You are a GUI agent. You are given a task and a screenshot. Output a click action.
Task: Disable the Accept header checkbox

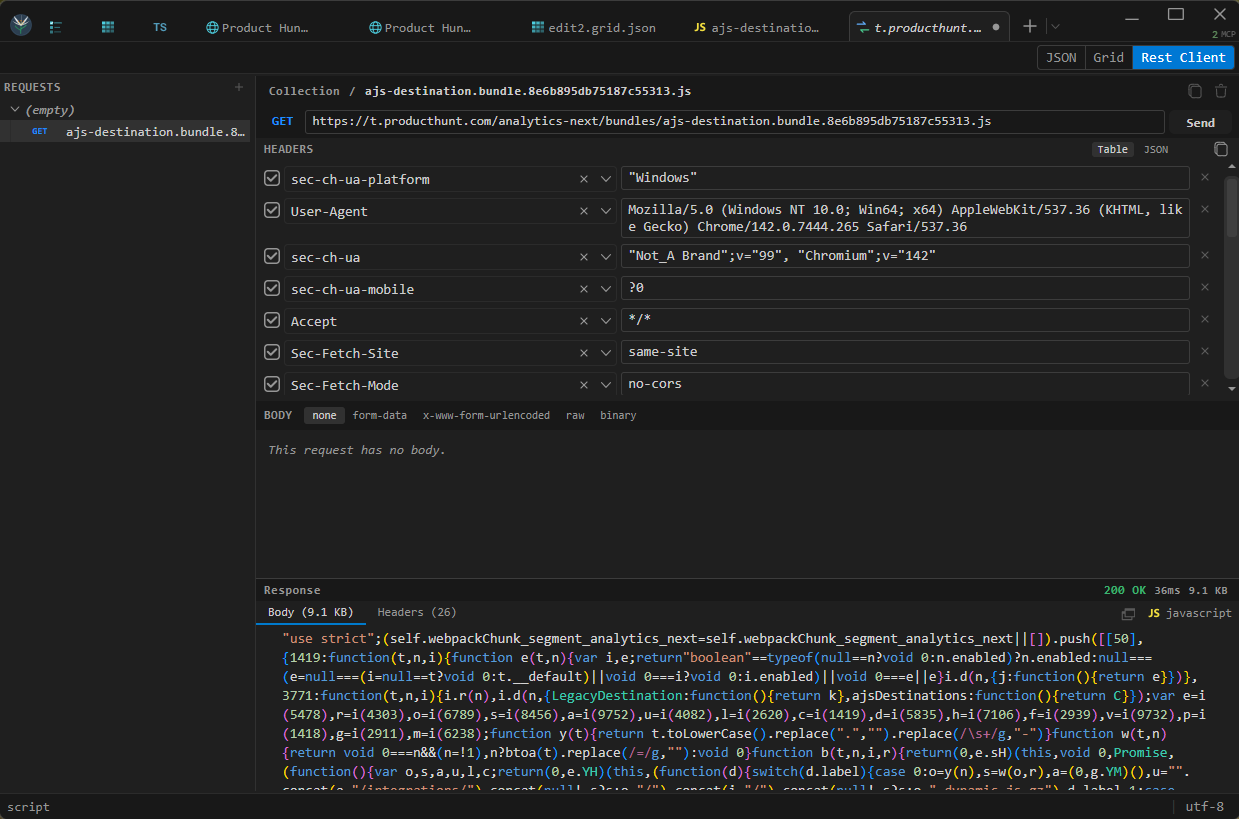point(272,320)
